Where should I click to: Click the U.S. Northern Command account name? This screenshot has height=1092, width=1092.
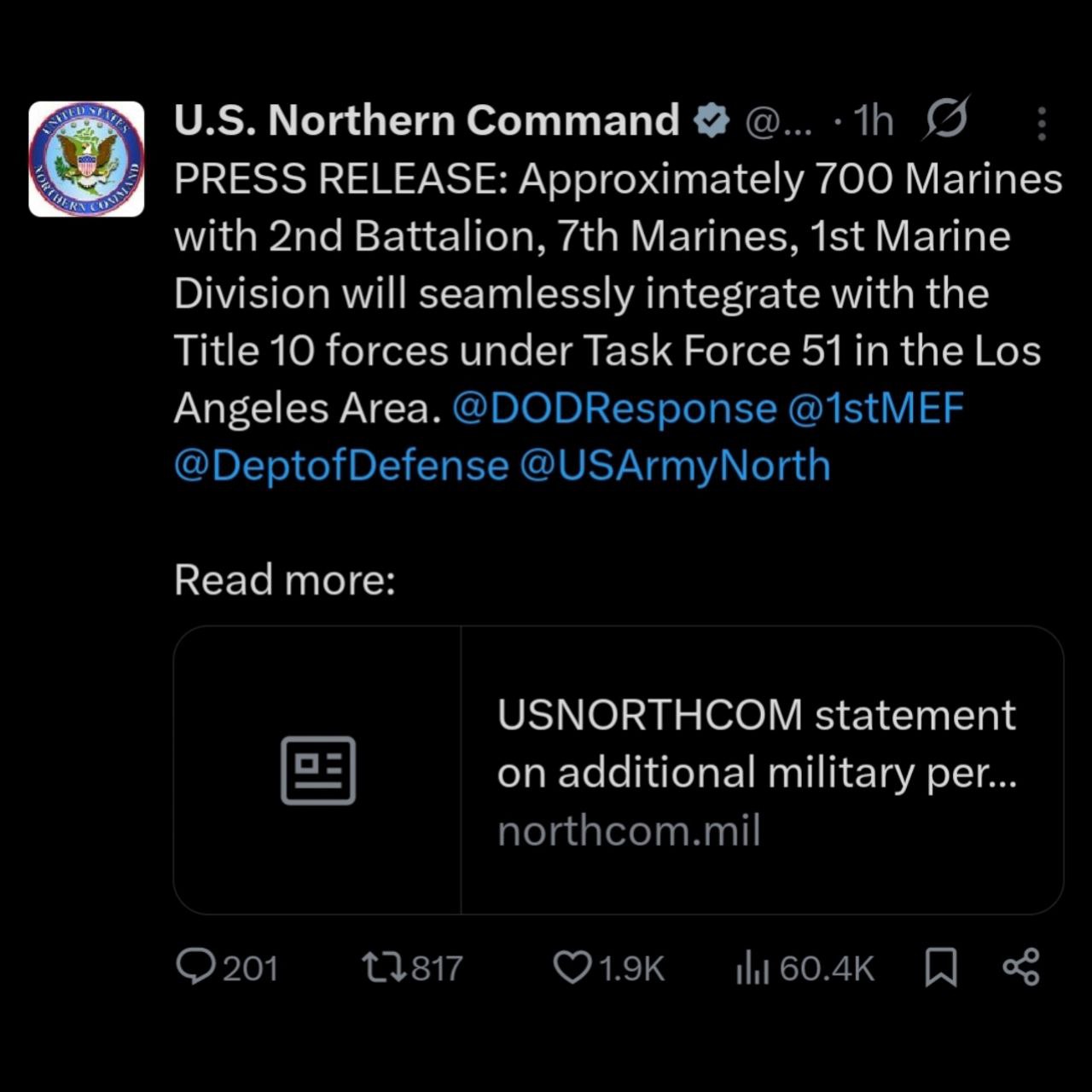click(x=426, y=120)
